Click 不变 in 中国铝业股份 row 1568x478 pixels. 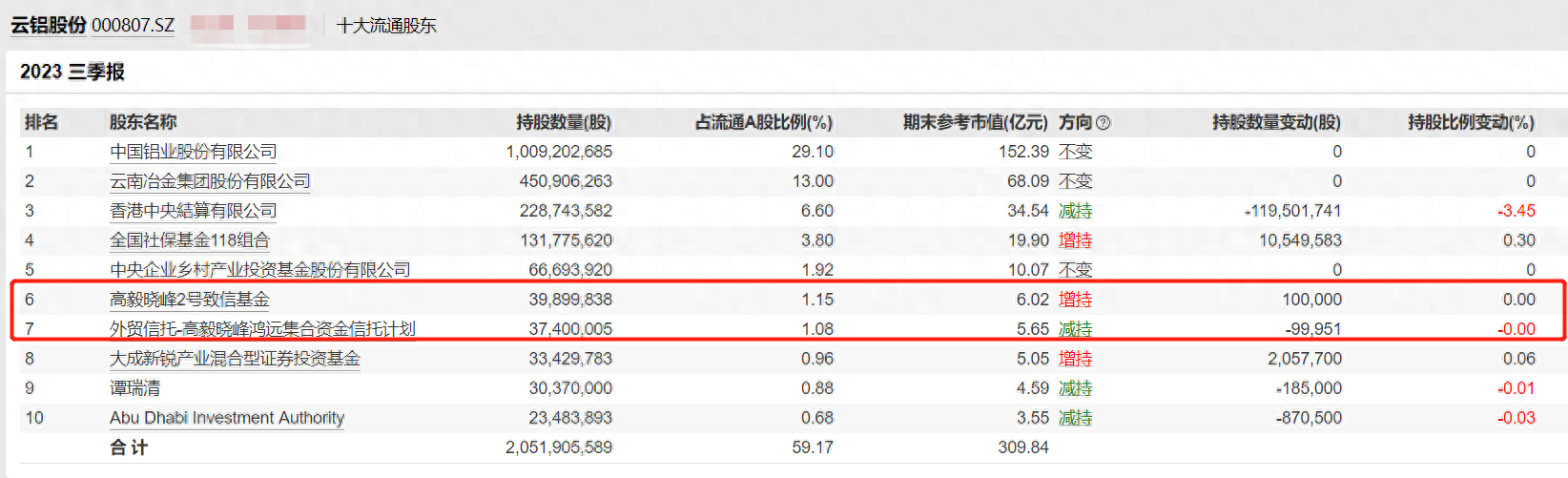1076,152
